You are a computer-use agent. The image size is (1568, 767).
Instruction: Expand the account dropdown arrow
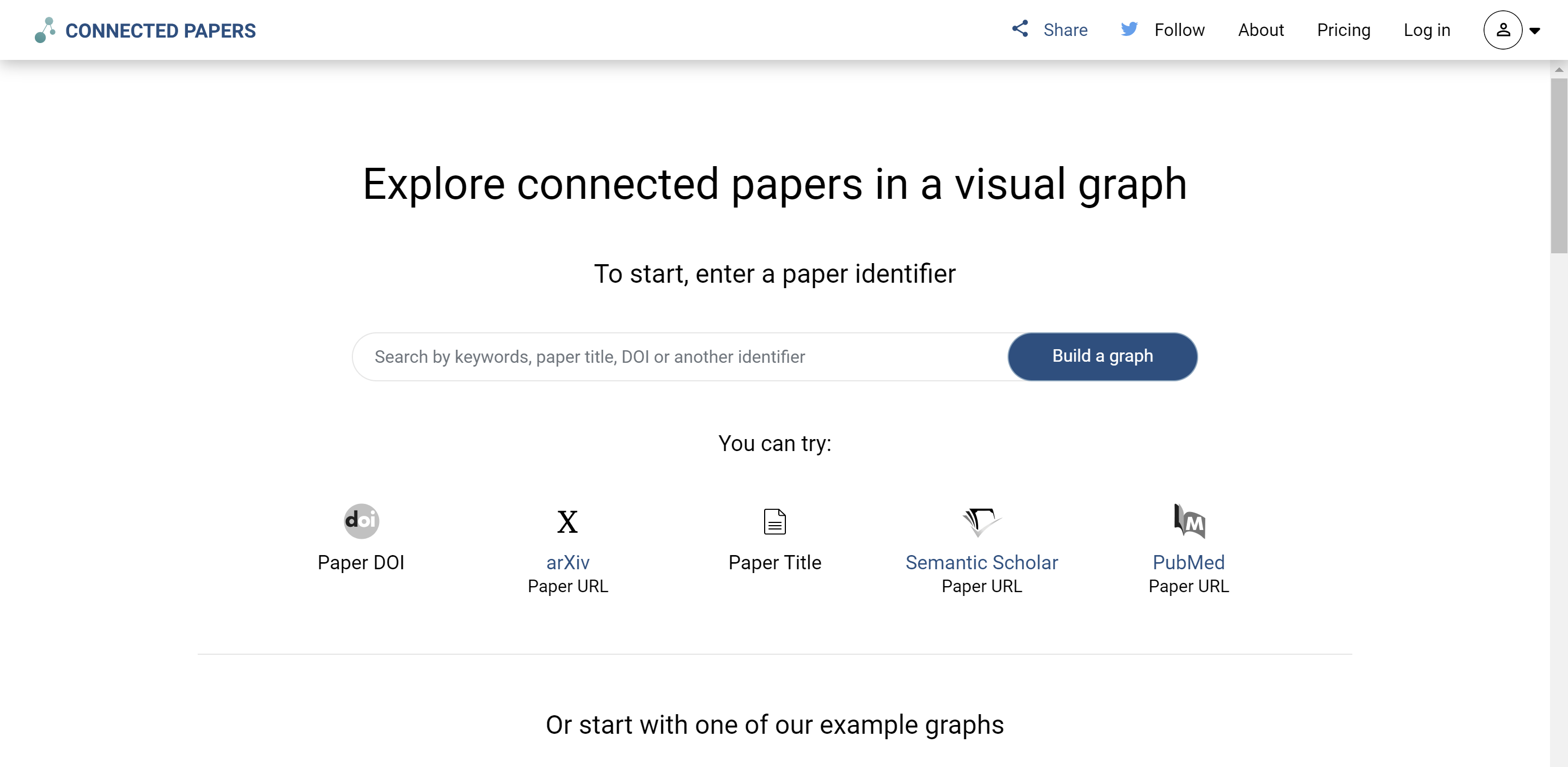click(x=1535, y=31)
